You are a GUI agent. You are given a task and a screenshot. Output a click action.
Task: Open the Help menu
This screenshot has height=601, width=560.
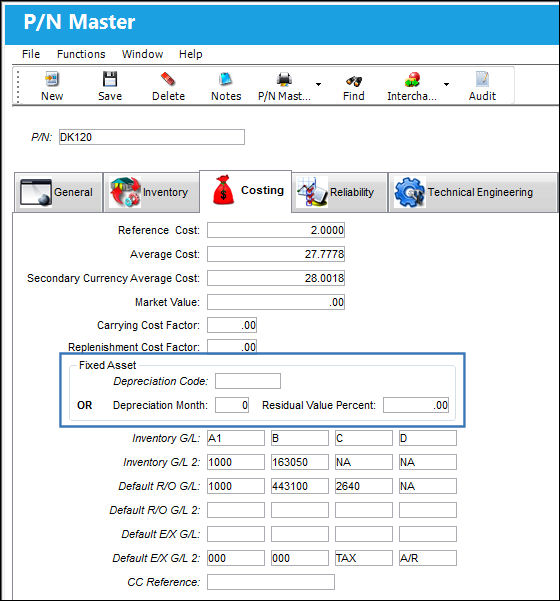click(x=190, y=54)
